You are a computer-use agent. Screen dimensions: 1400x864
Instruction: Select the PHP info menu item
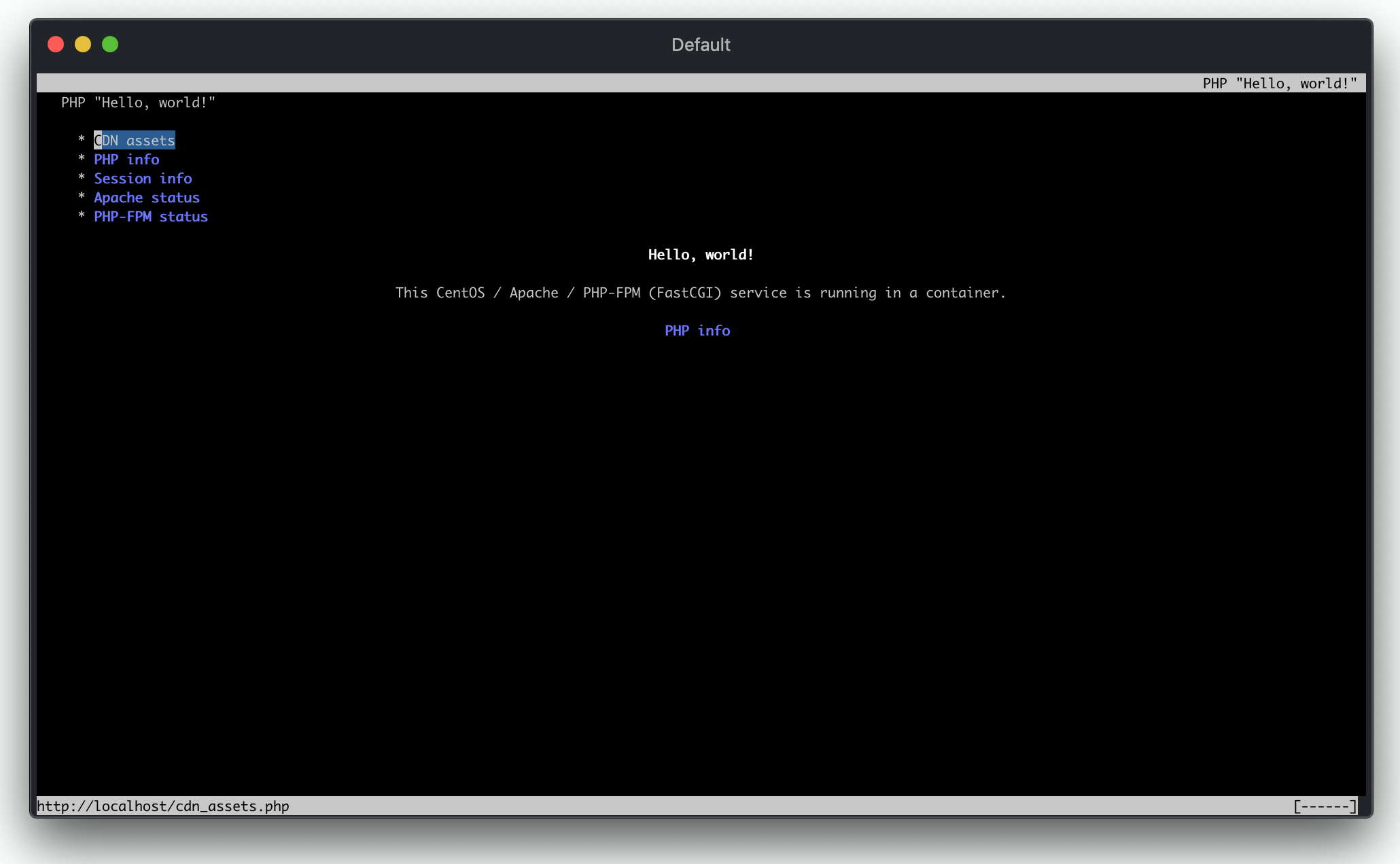click(x=127, y=159)
